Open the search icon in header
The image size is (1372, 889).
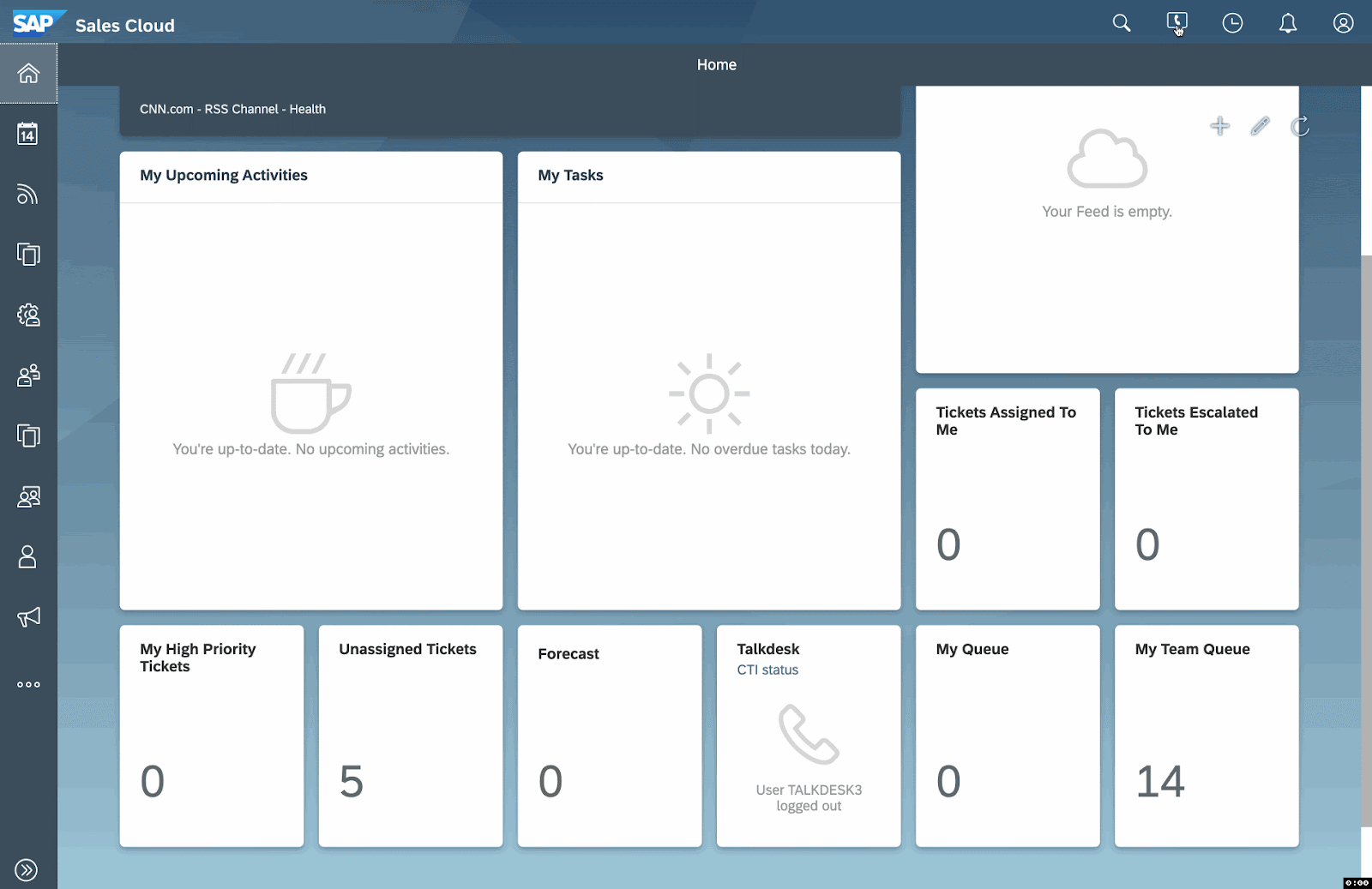(1121, 23)
